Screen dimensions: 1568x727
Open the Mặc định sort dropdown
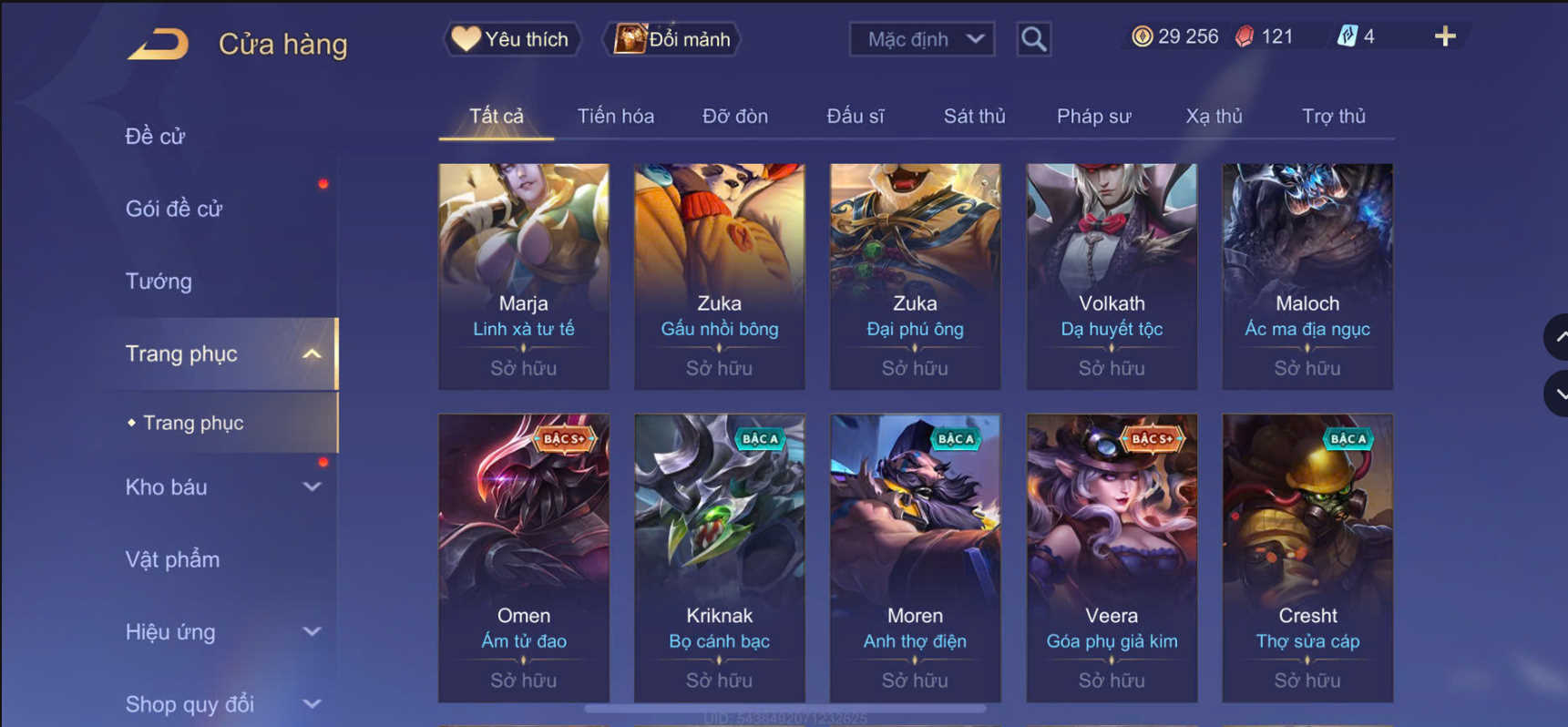pos(922,39)
